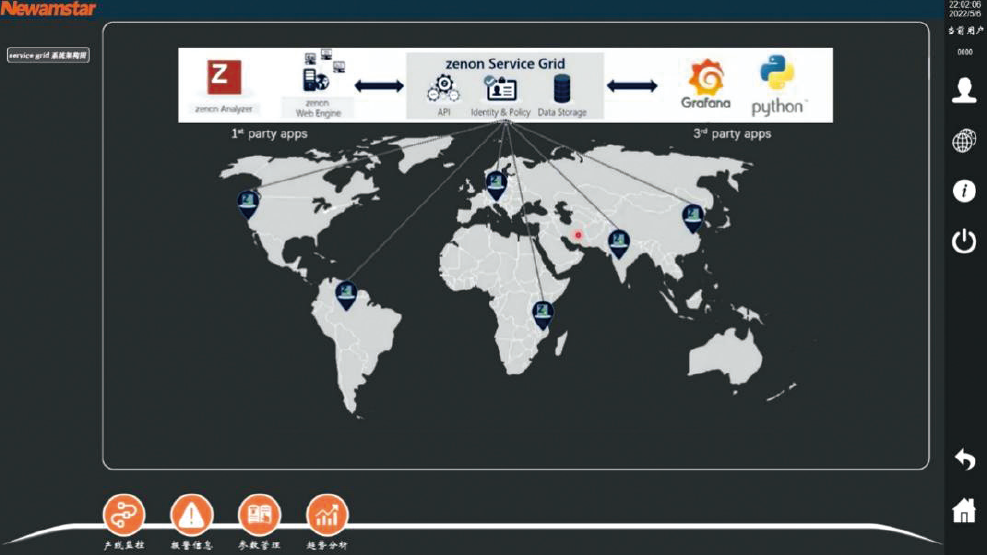The image size is (987, 555).
Task: Click the Newamstar logo
Action: click(x=48, y=8)
